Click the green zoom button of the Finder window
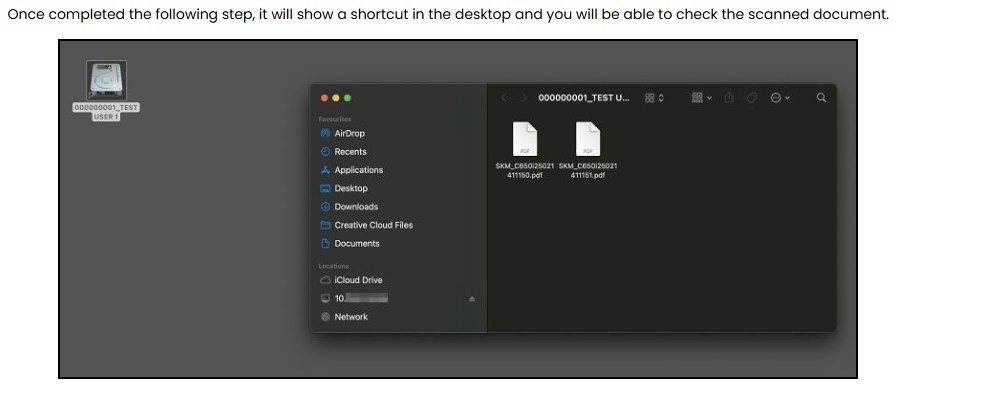 coord(347,98)
